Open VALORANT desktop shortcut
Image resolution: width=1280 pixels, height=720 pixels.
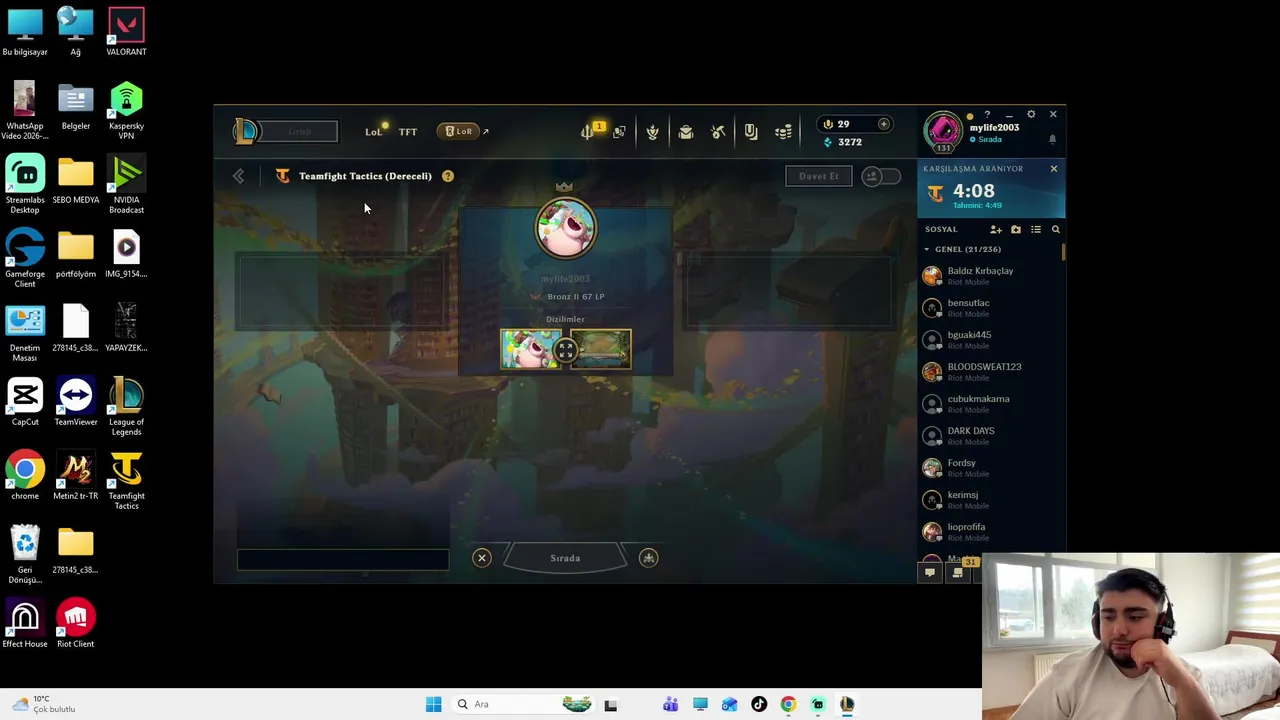coord(126,32)
